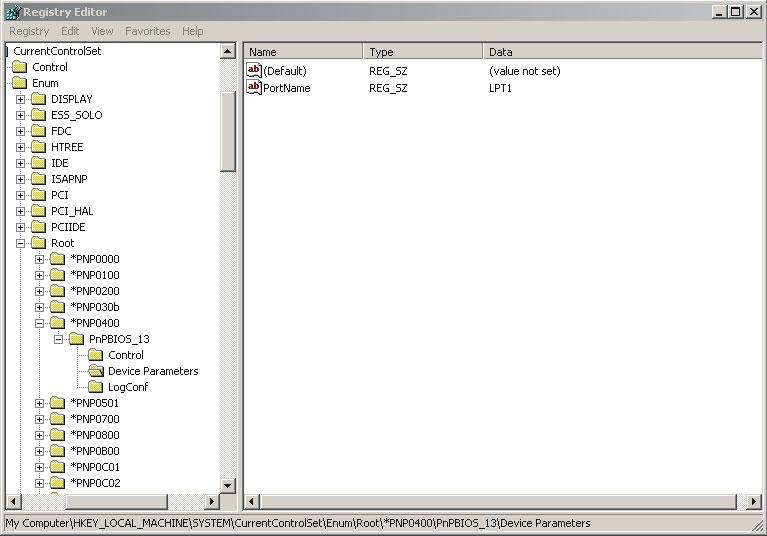Click tree pane scroll down arrow
The width and height of the screenshot is (767, 536).
(x=228, y=486)
